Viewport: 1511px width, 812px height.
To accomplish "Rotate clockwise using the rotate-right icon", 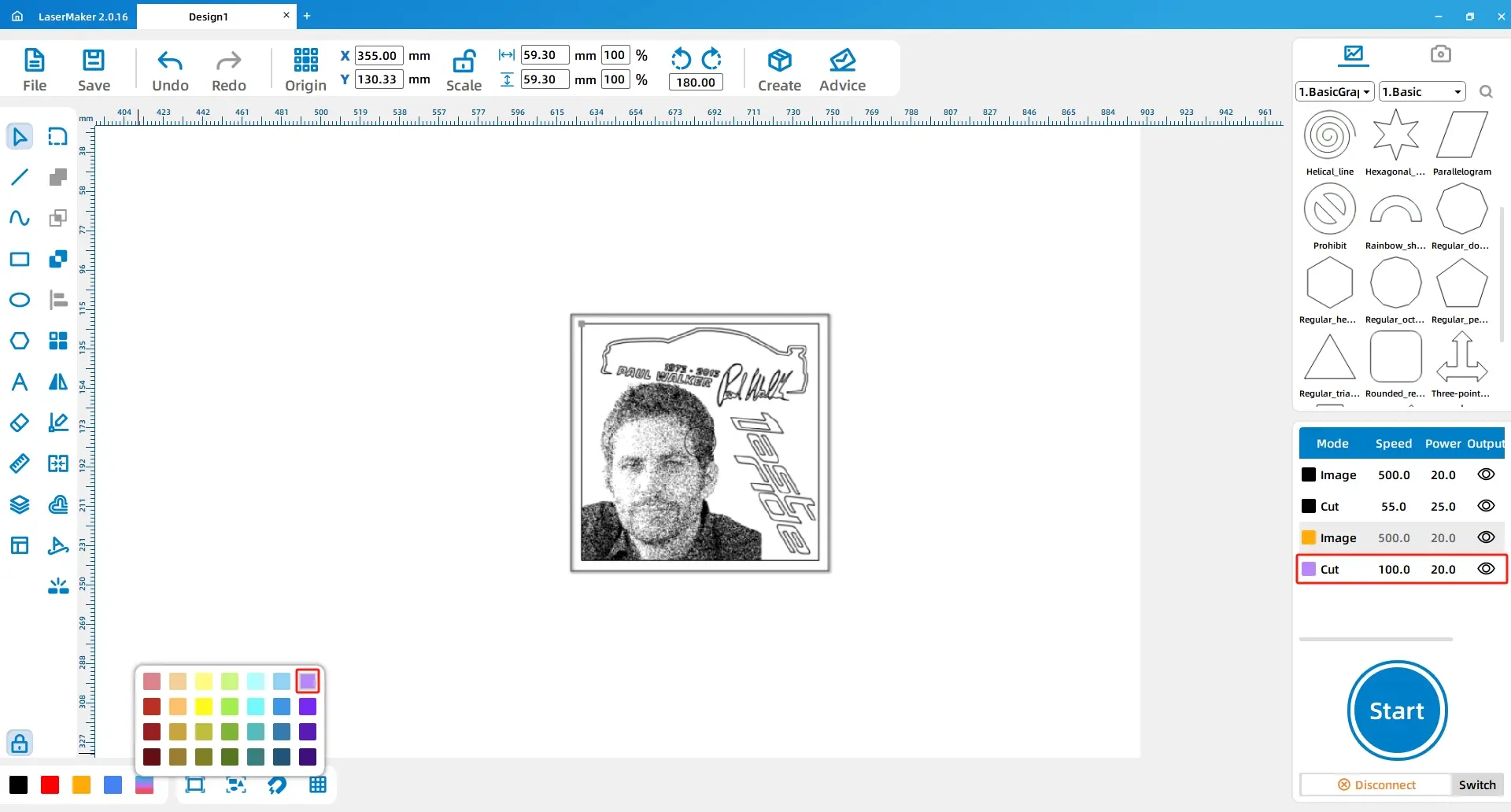I will pos(711,58).
